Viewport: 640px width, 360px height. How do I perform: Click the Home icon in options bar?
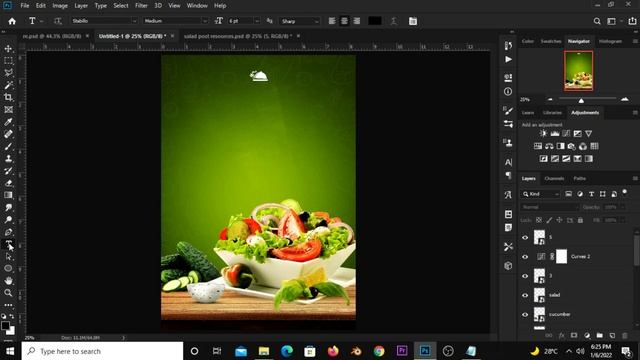12,21
